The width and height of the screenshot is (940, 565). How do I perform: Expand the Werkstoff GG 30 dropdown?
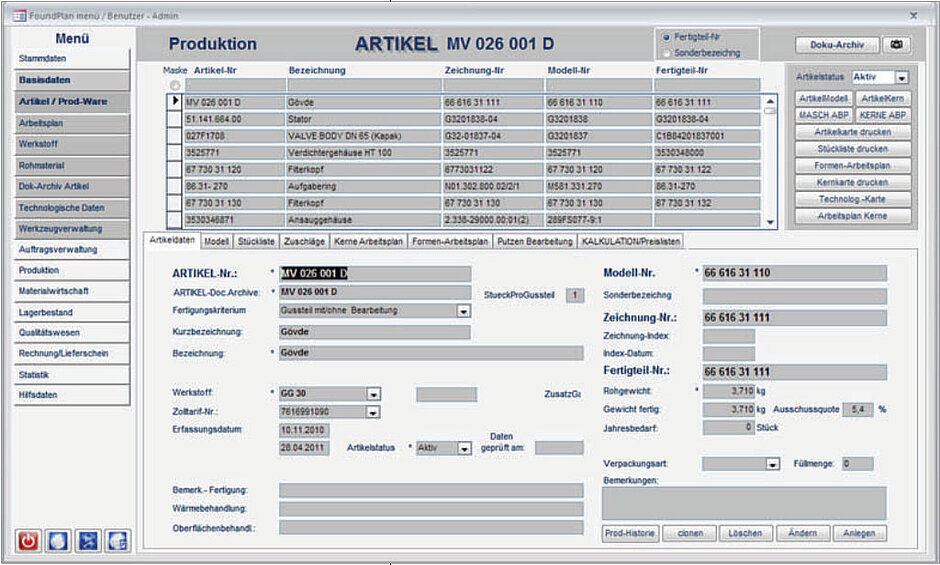coord(373,394)
